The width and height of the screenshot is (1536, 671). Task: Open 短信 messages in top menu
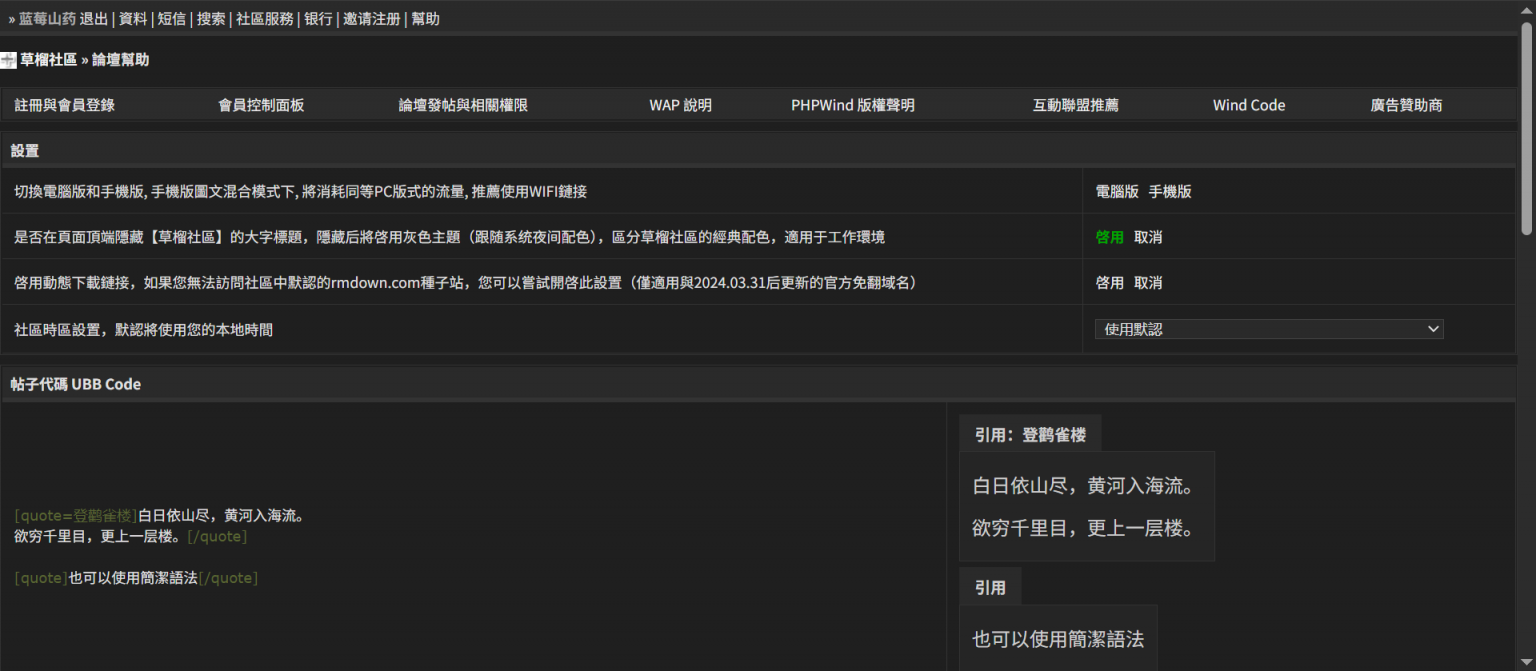tap(171, 19)
